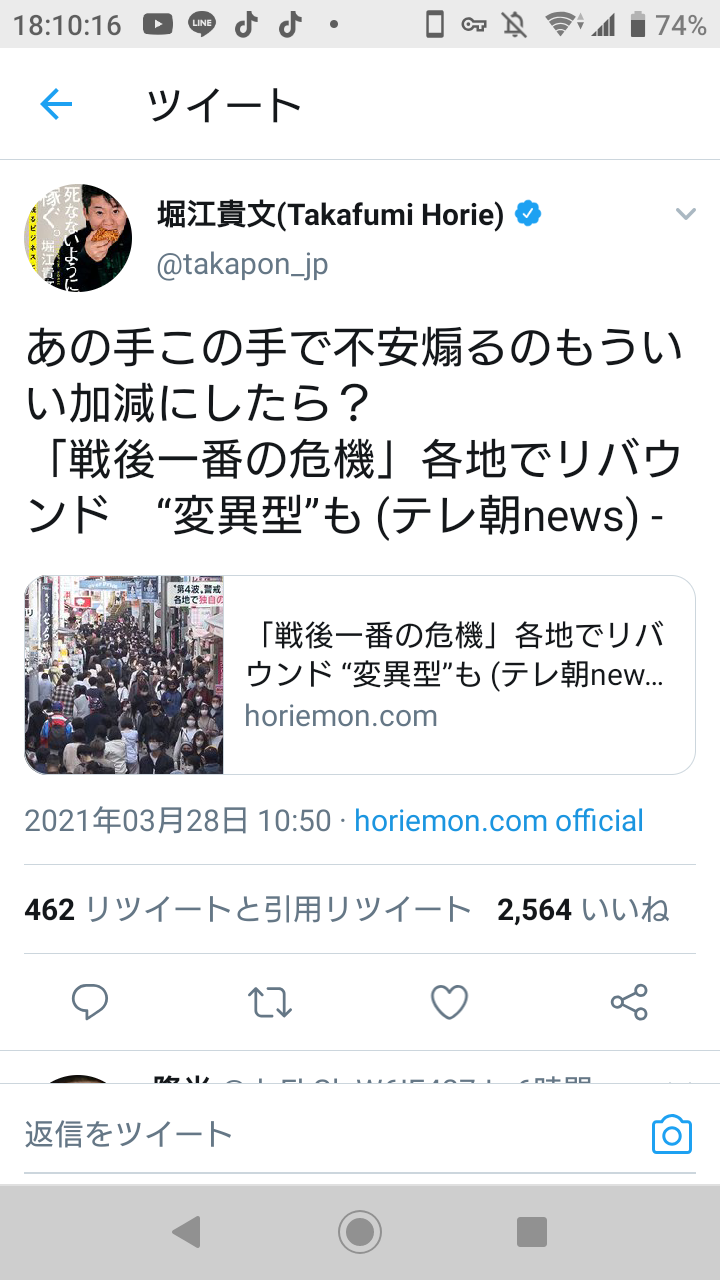The image size is (720, 1280).
Task: Like the tweet with the heart icon
Action: pyautogui.click(x=449, y=1001)
